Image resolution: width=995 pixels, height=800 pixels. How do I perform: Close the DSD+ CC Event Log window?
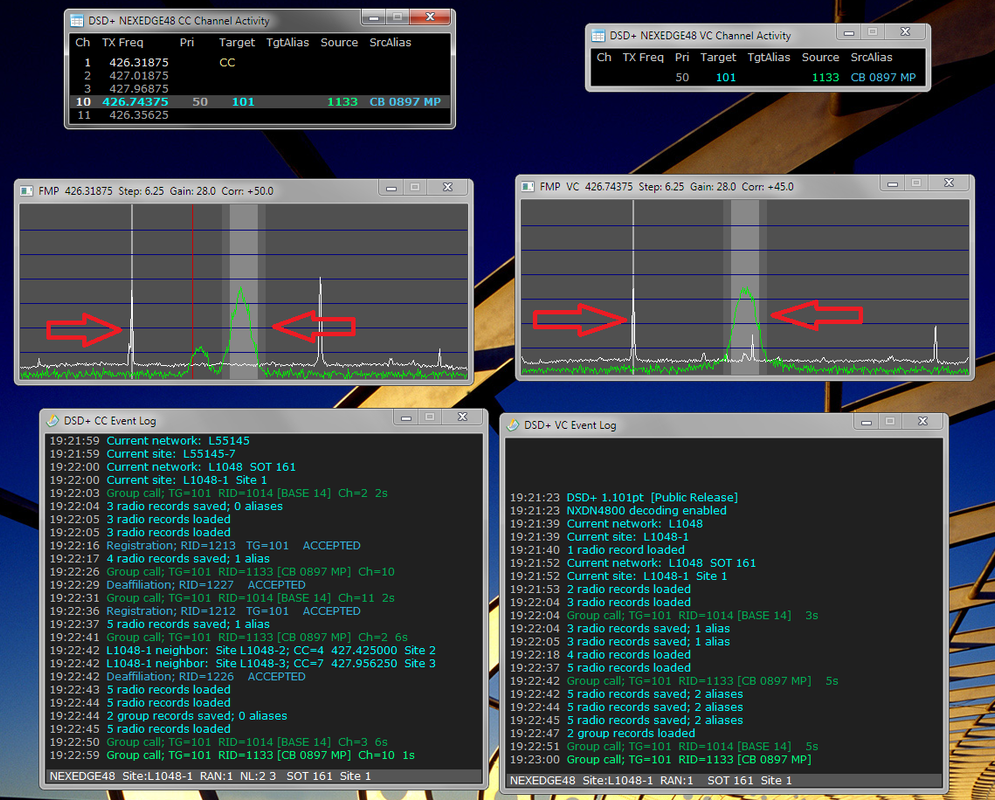point(463,417)
